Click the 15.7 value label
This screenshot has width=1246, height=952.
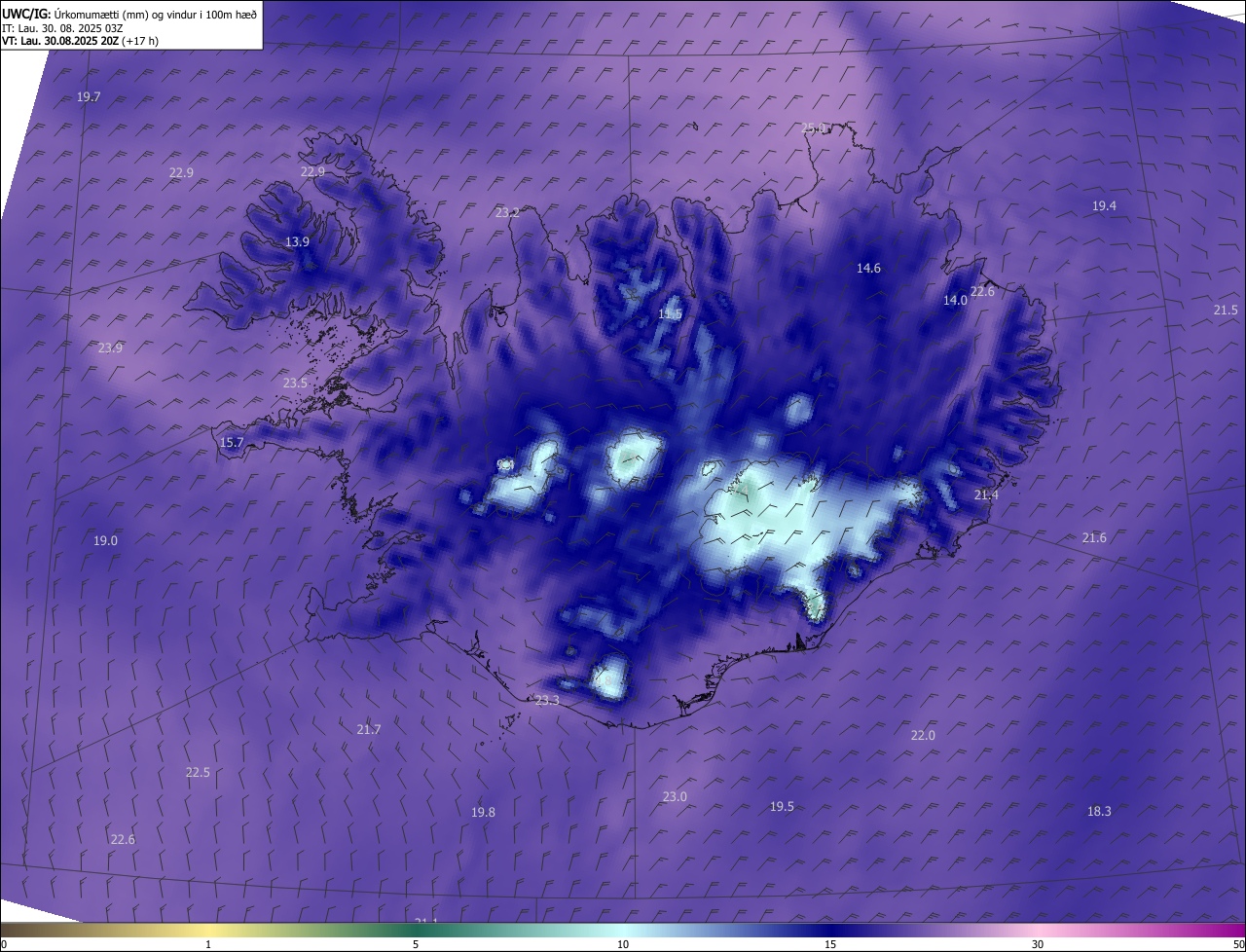tap(232, 443)
